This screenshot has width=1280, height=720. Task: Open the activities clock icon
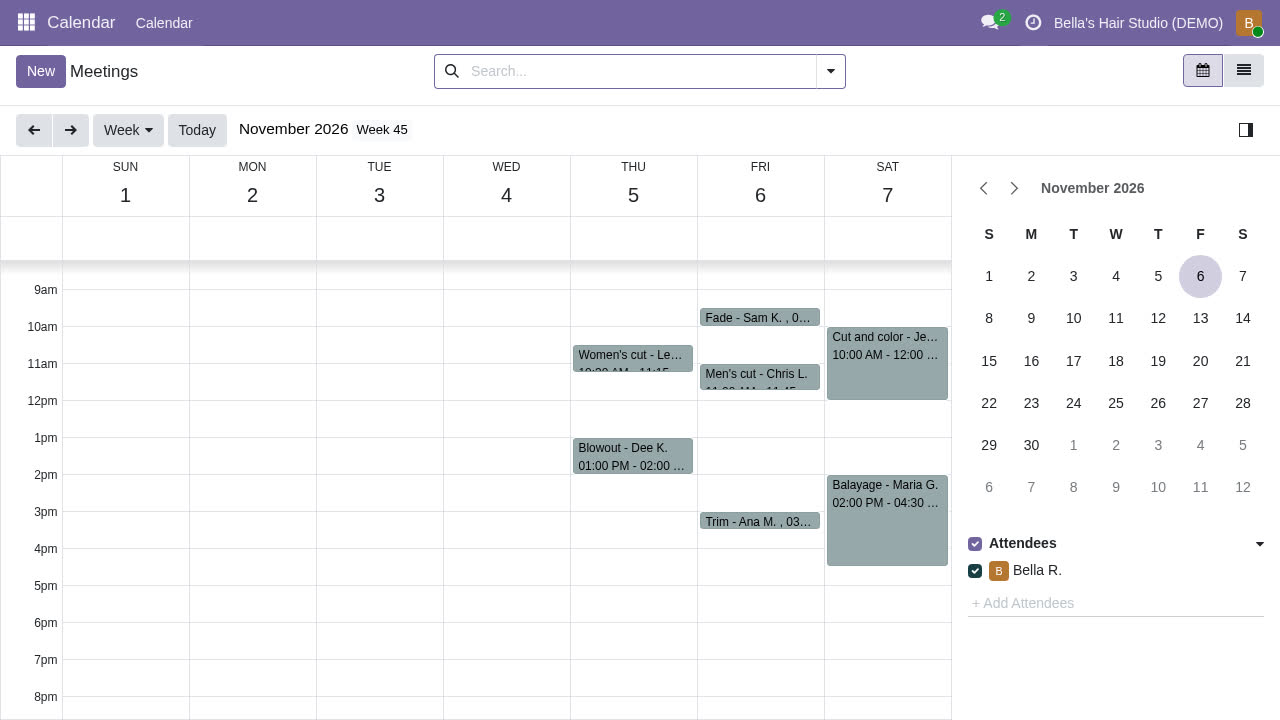(x=1034, y=22)
